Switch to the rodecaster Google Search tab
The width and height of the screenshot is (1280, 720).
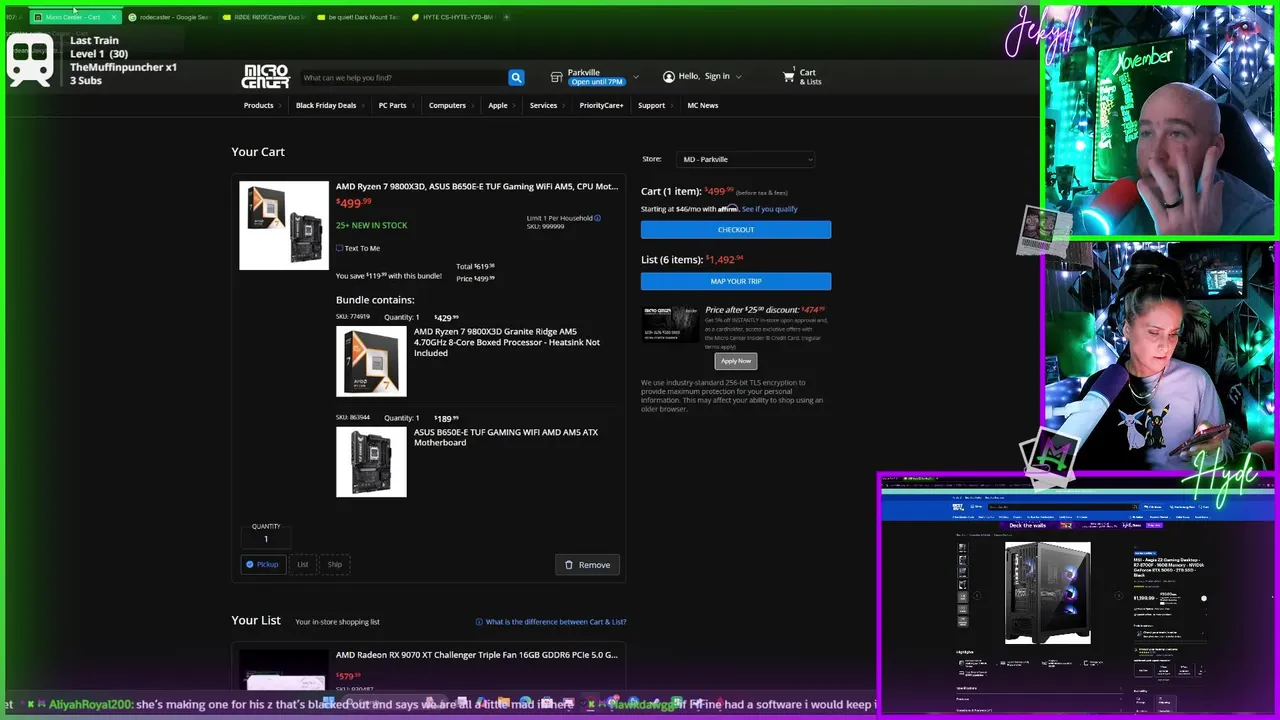(170, 17)
